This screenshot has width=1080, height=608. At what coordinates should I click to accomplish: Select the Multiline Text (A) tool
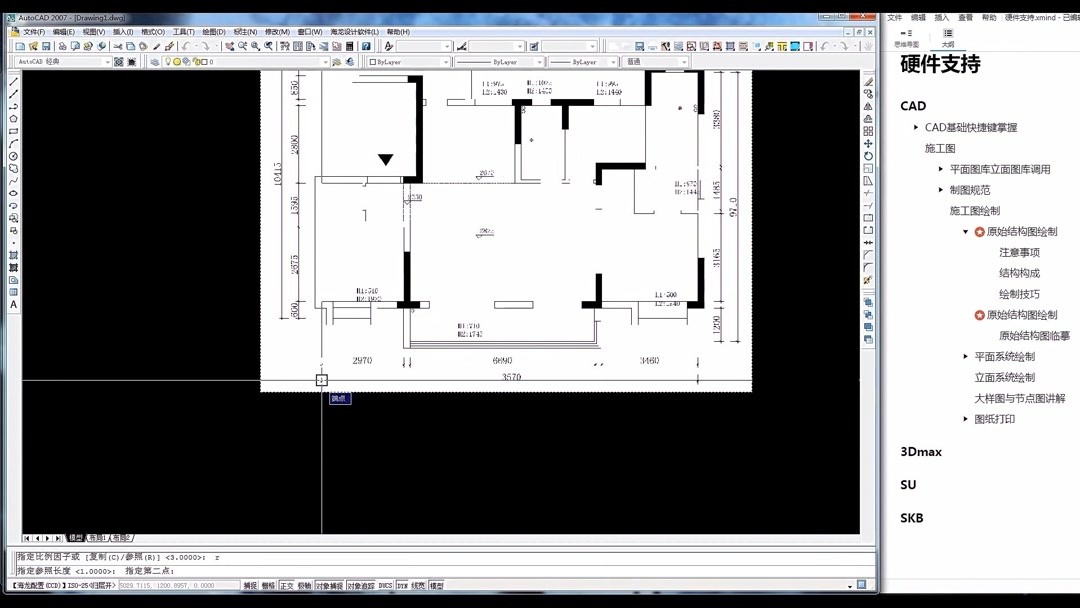(x=13, y=304)
